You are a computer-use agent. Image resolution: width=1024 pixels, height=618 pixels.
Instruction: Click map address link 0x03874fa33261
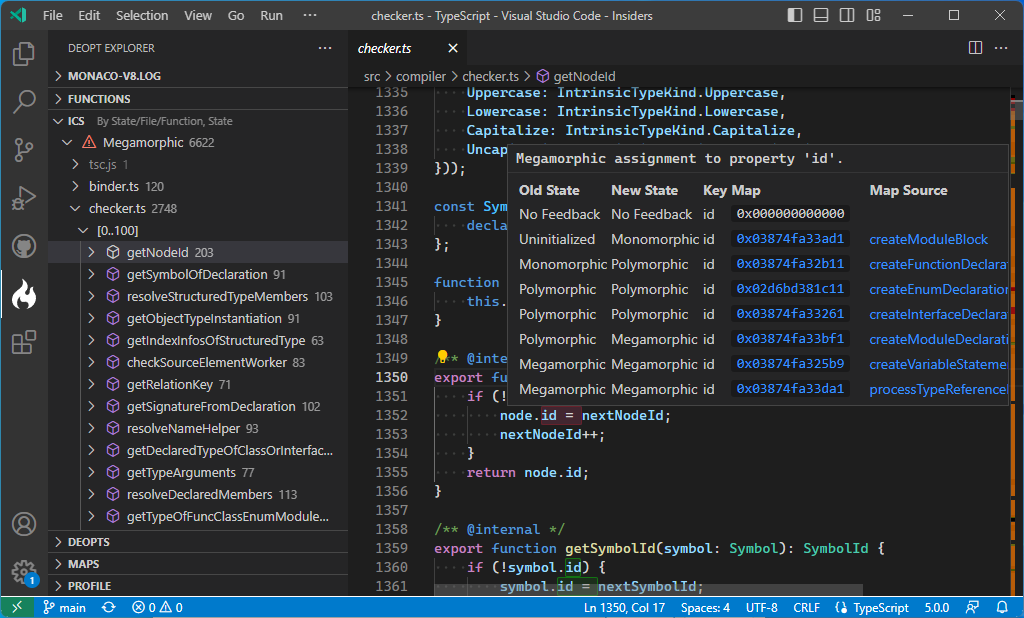[x=790, y=315]
